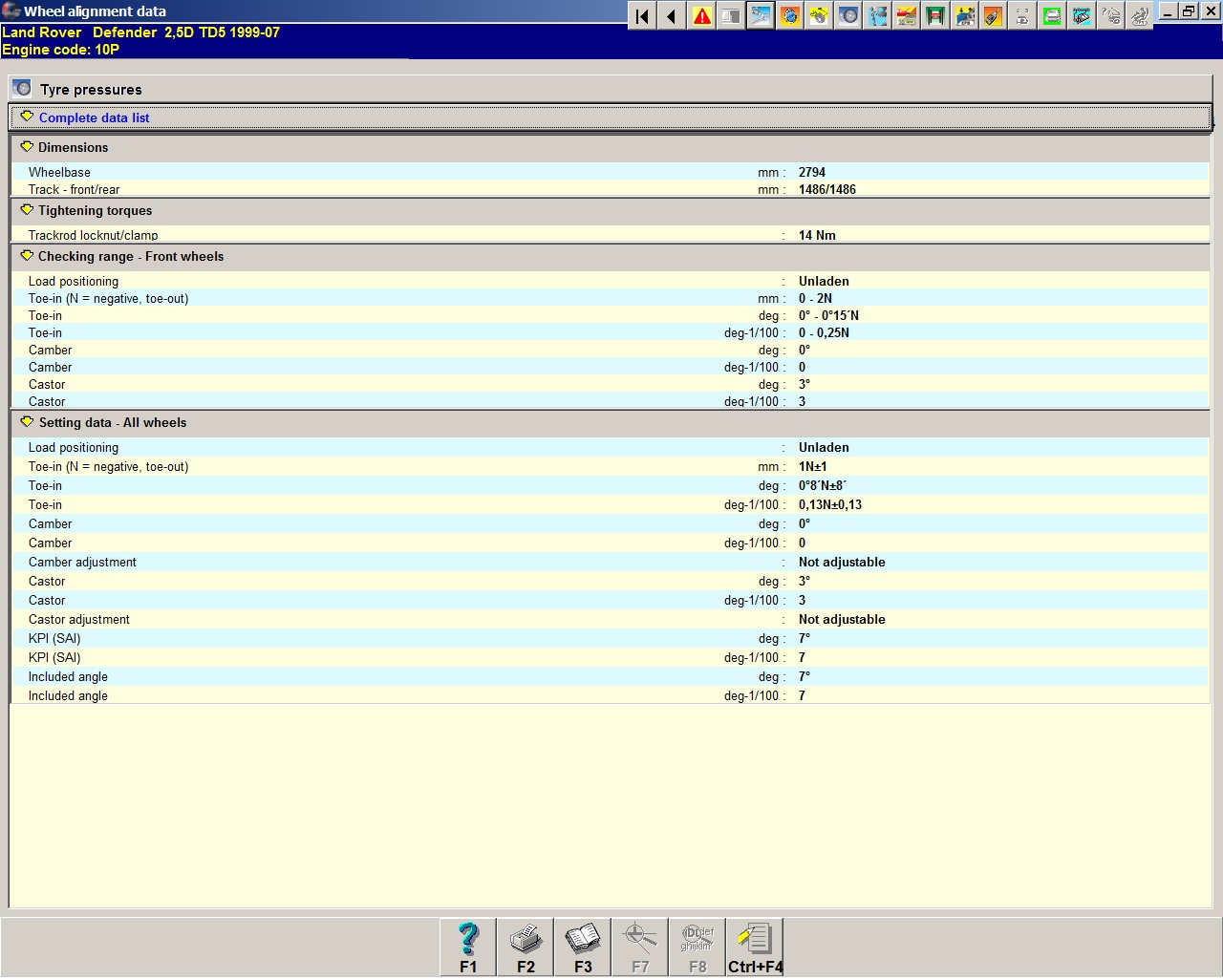This screenshot has height=980, width=1223.
Task: Restore the window using the restore button
Action: [x=1189, y=11]
